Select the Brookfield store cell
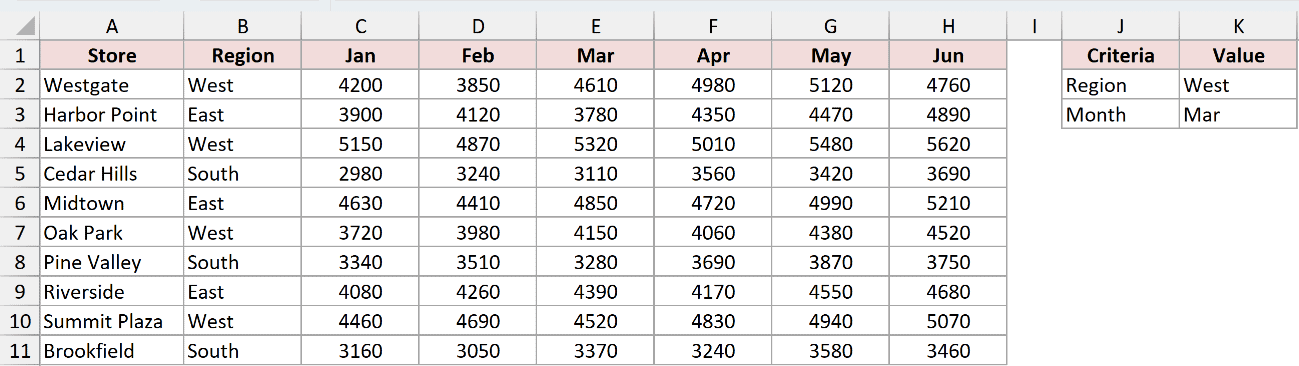 pos(112,351)
